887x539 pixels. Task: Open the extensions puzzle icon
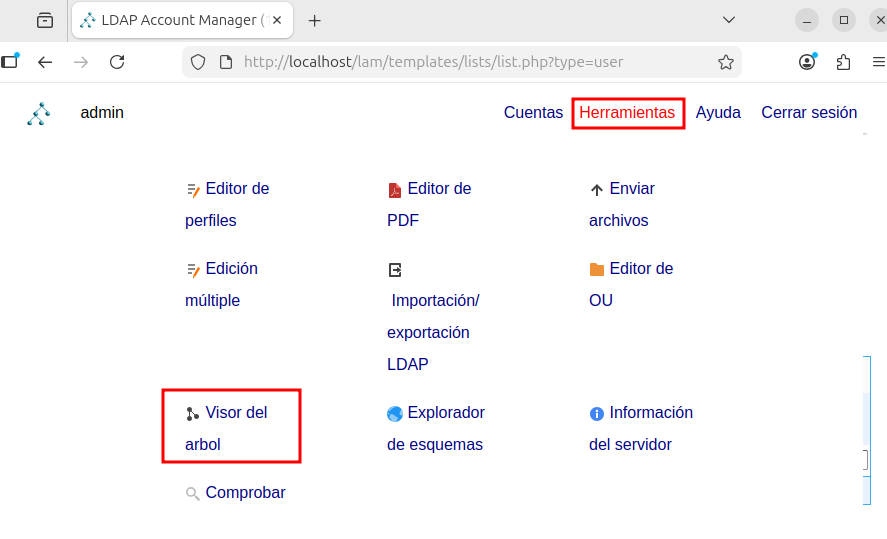click(x=843, y=62)
